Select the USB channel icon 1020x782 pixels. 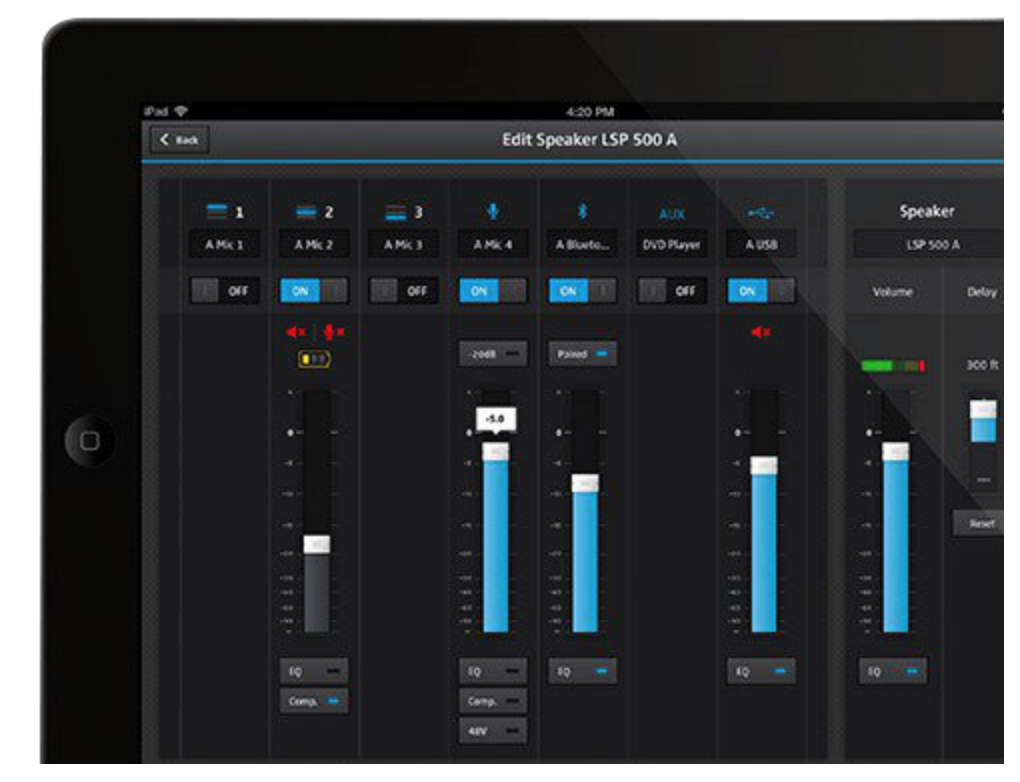coord(760,213)
